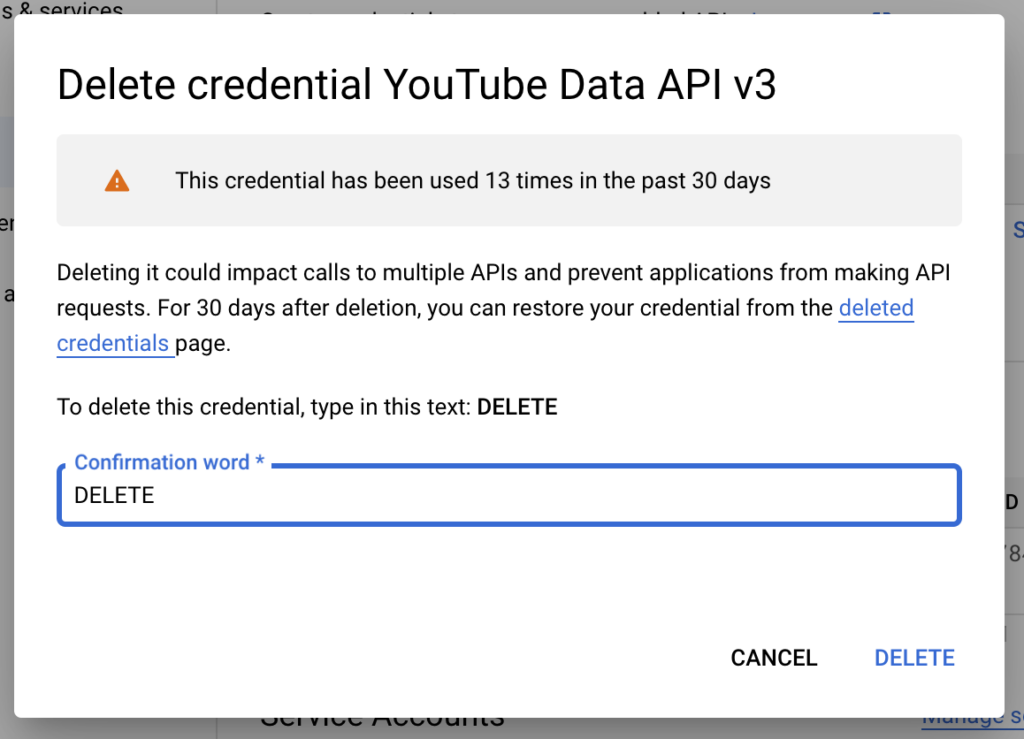Select the dialog title 'Delete credential YouTube Data API v3'
The image size is (1024, 739).
[x=417, y=85]
